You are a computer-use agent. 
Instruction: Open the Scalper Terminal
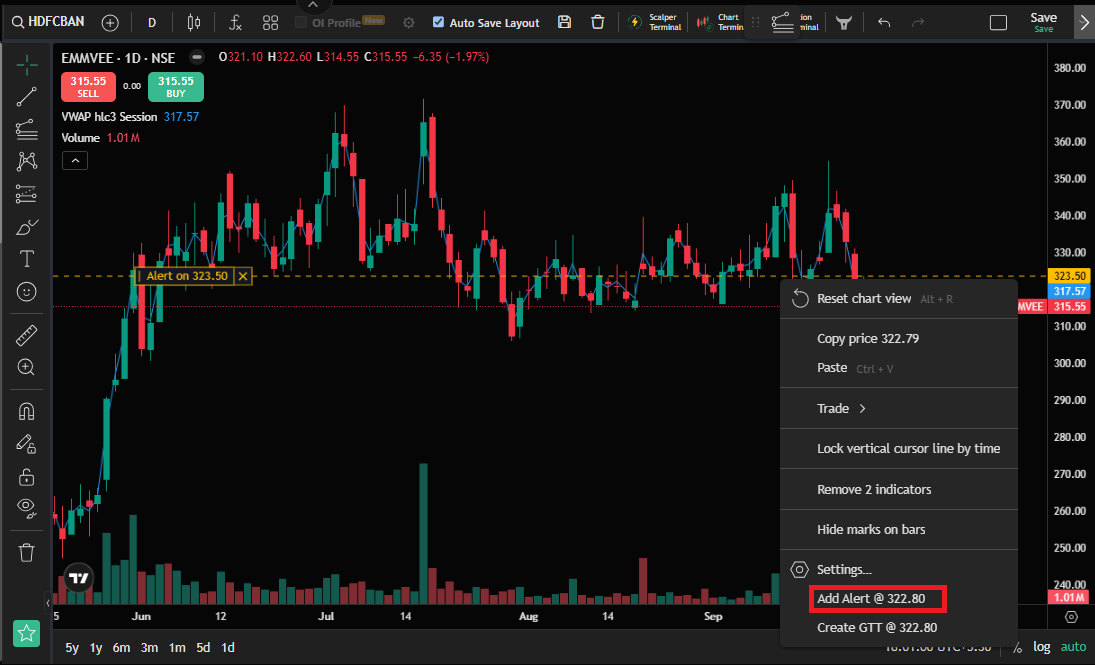pos(655,22)
